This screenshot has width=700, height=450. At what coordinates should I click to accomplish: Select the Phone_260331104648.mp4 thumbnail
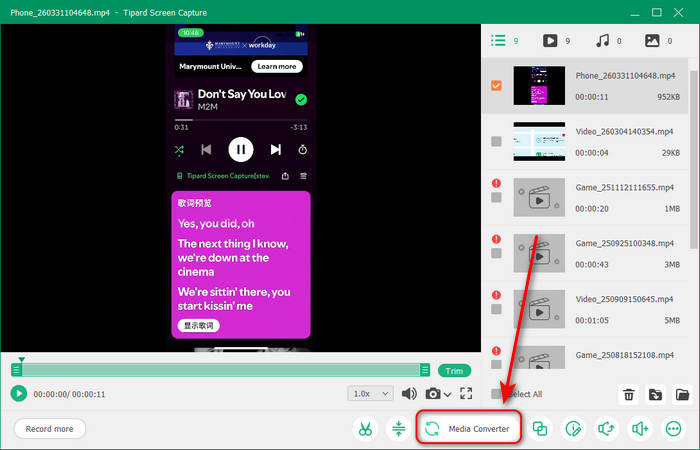(x=539, y=86)
